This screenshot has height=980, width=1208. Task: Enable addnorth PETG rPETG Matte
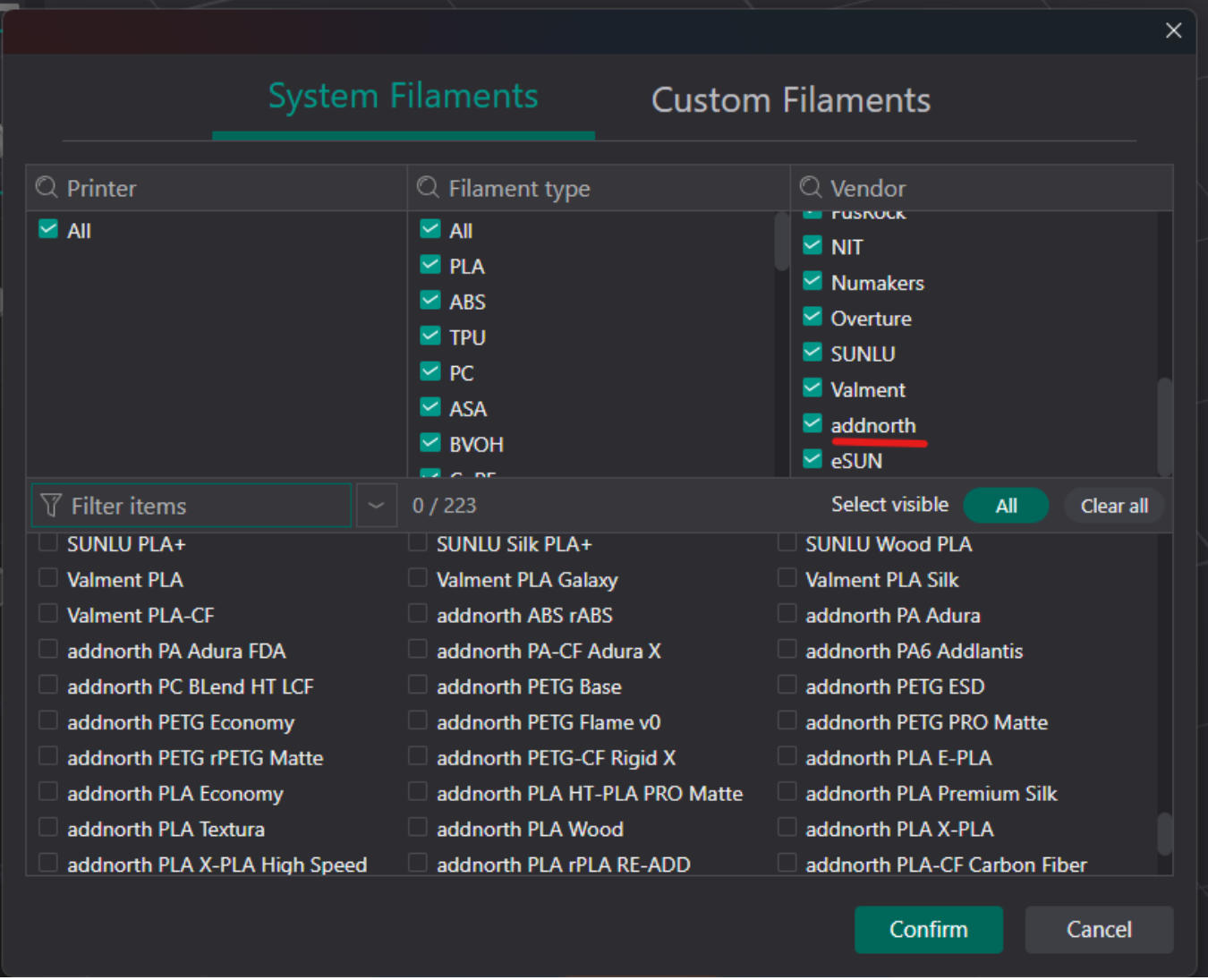(x=48, y=756)
